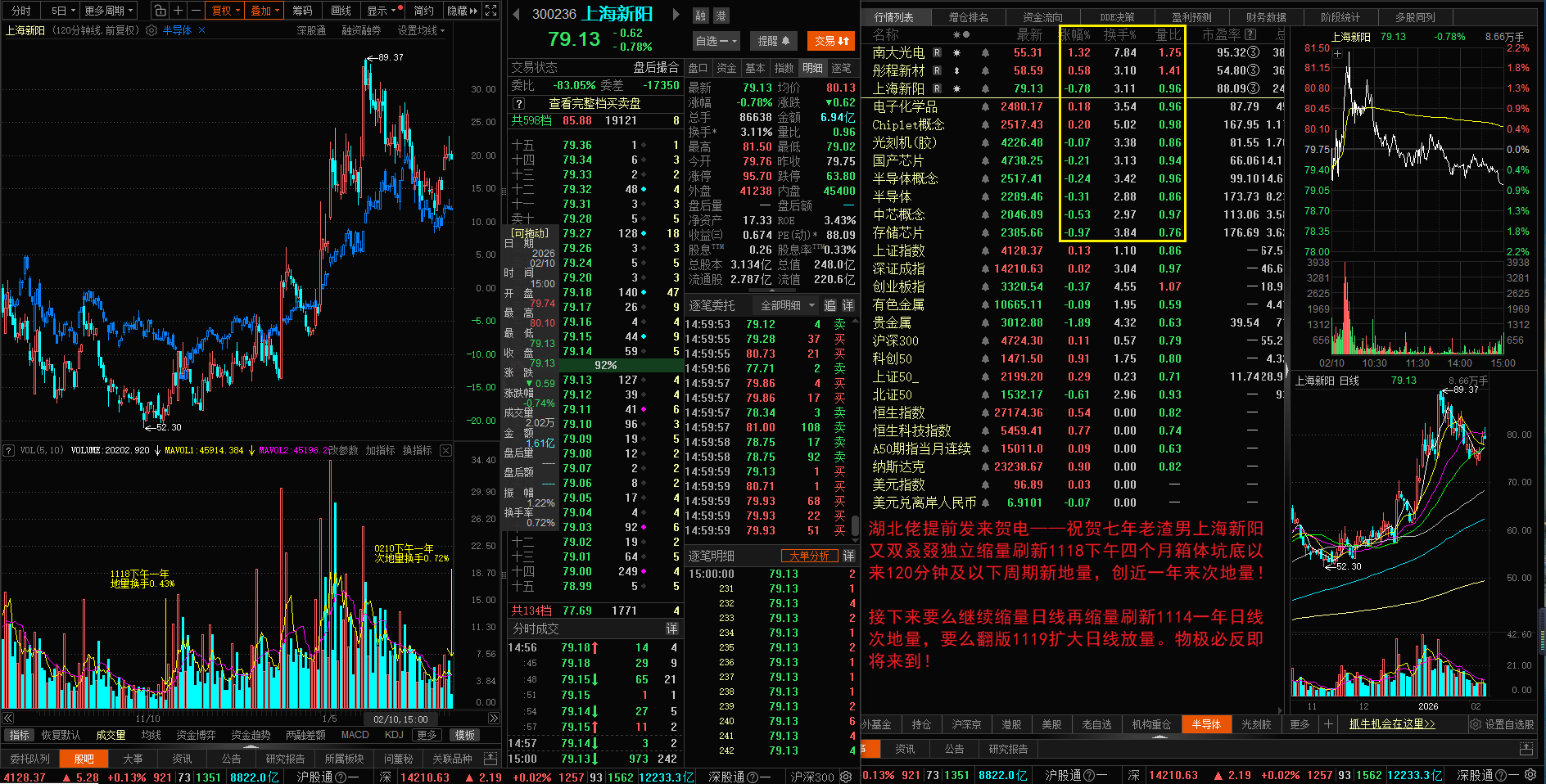This screenshot has height=784, width=1546.
Task: Click the R badge next to 南大光电
Action: tap(938, 52)
